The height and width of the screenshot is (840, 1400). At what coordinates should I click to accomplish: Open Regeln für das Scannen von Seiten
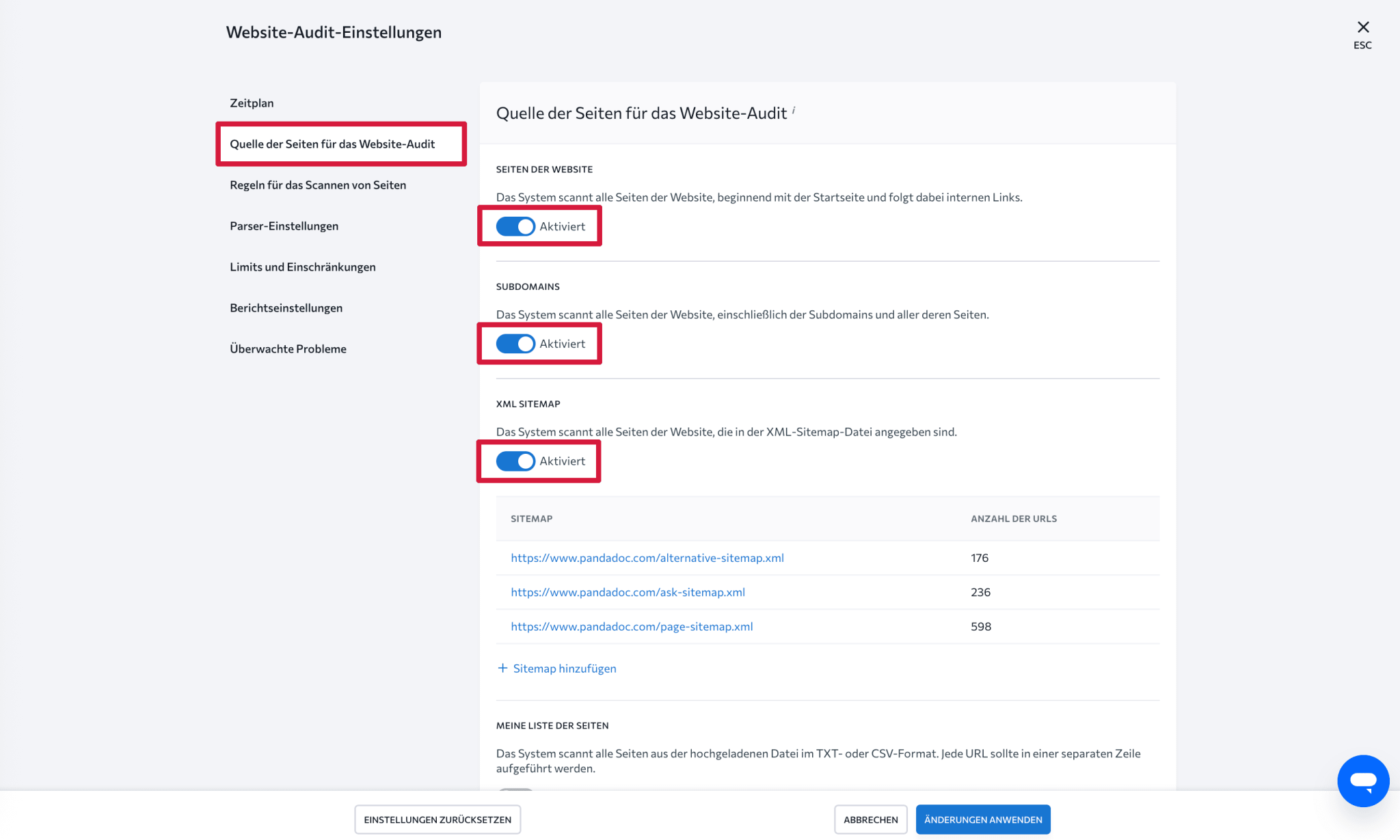click(317, 185)
